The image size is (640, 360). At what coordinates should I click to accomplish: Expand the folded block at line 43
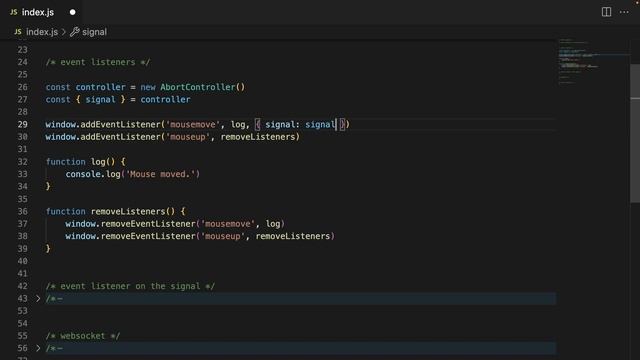(x=38, y=299)
